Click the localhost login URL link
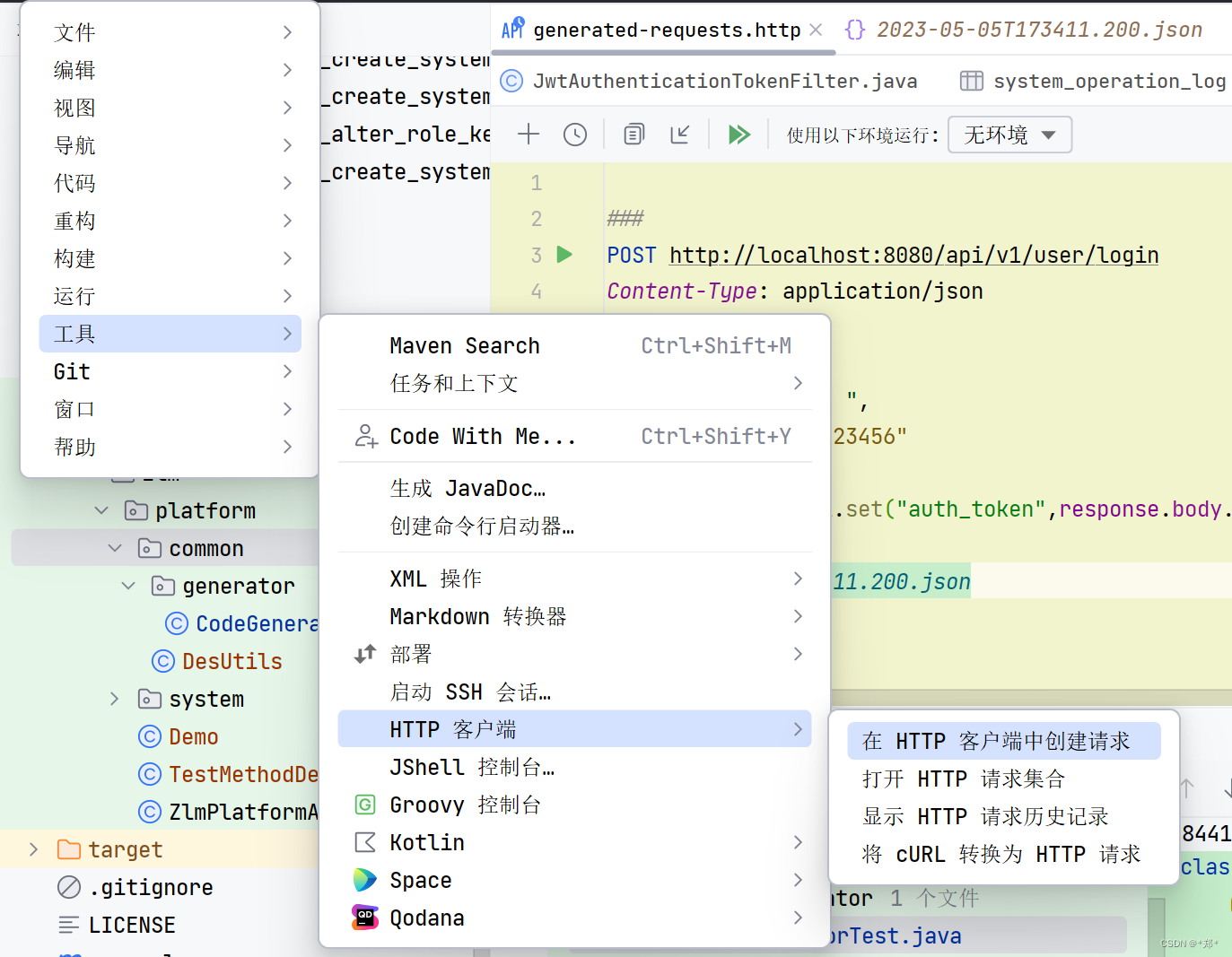The width and height of the screenshot is (1232, 957). [x=913, y=256]
